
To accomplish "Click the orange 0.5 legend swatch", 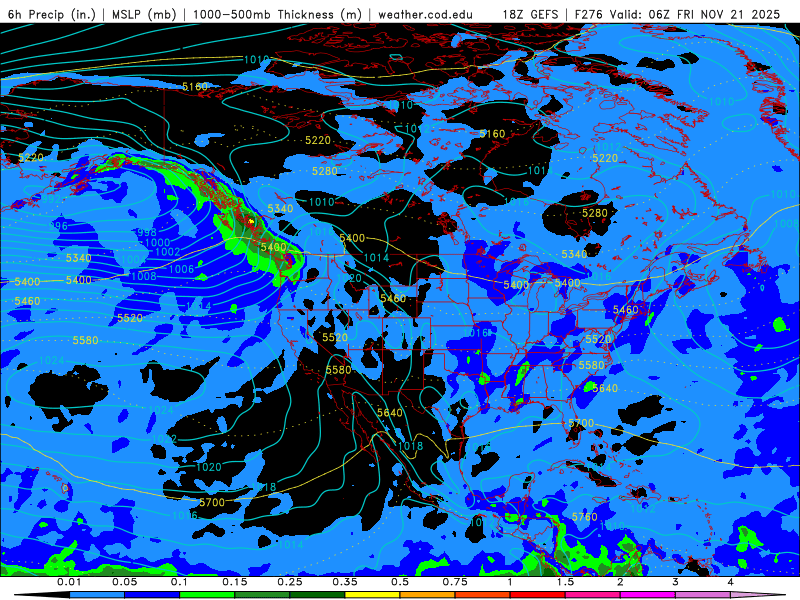I will (x=428, y=595).
